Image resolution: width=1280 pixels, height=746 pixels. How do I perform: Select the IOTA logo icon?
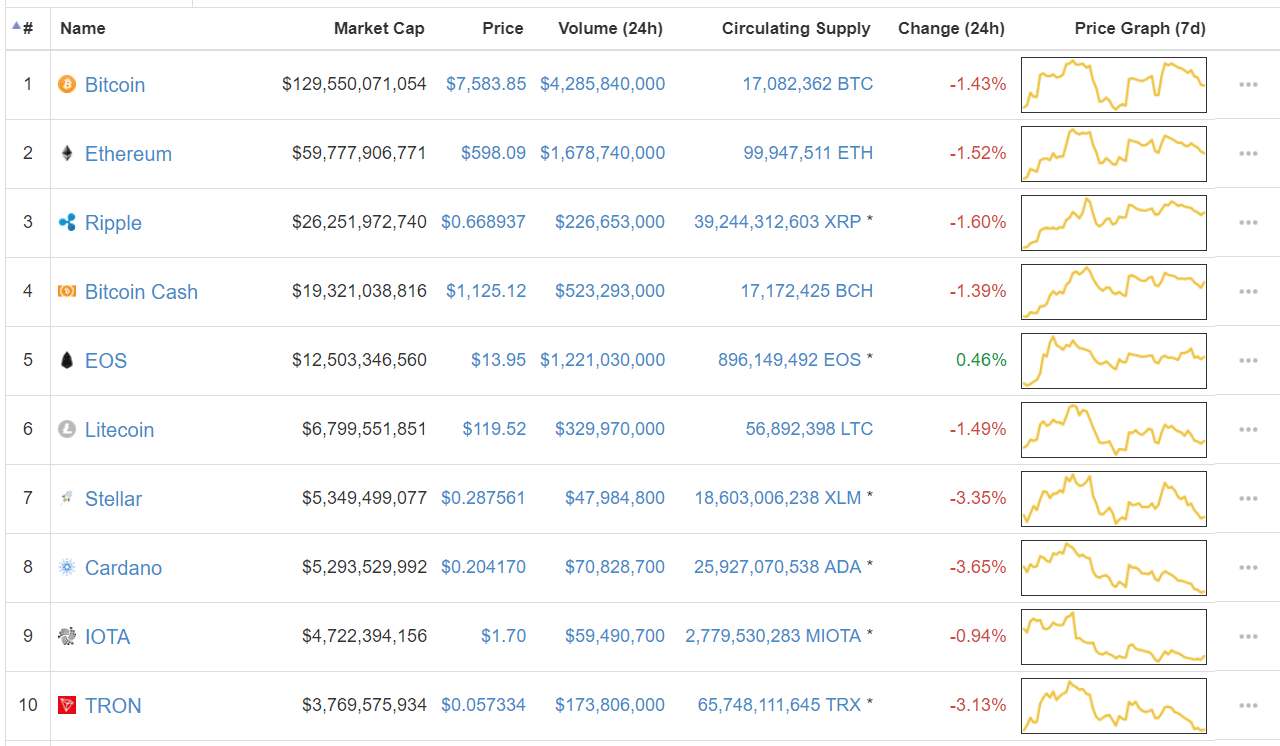[x=66, y=636]
